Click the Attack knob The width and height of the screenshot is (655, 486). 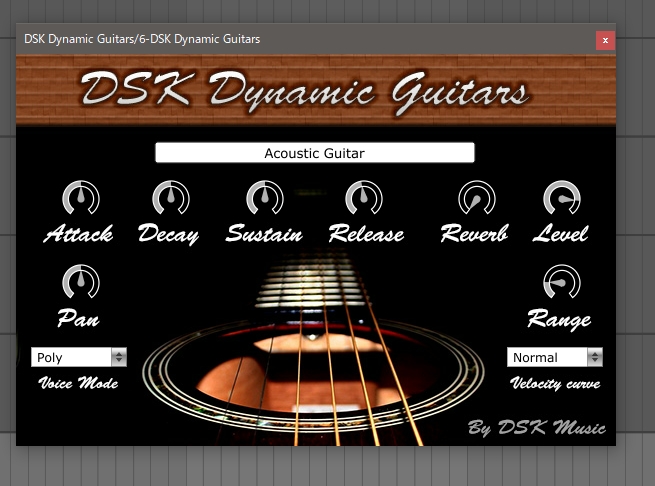(78, 199)
